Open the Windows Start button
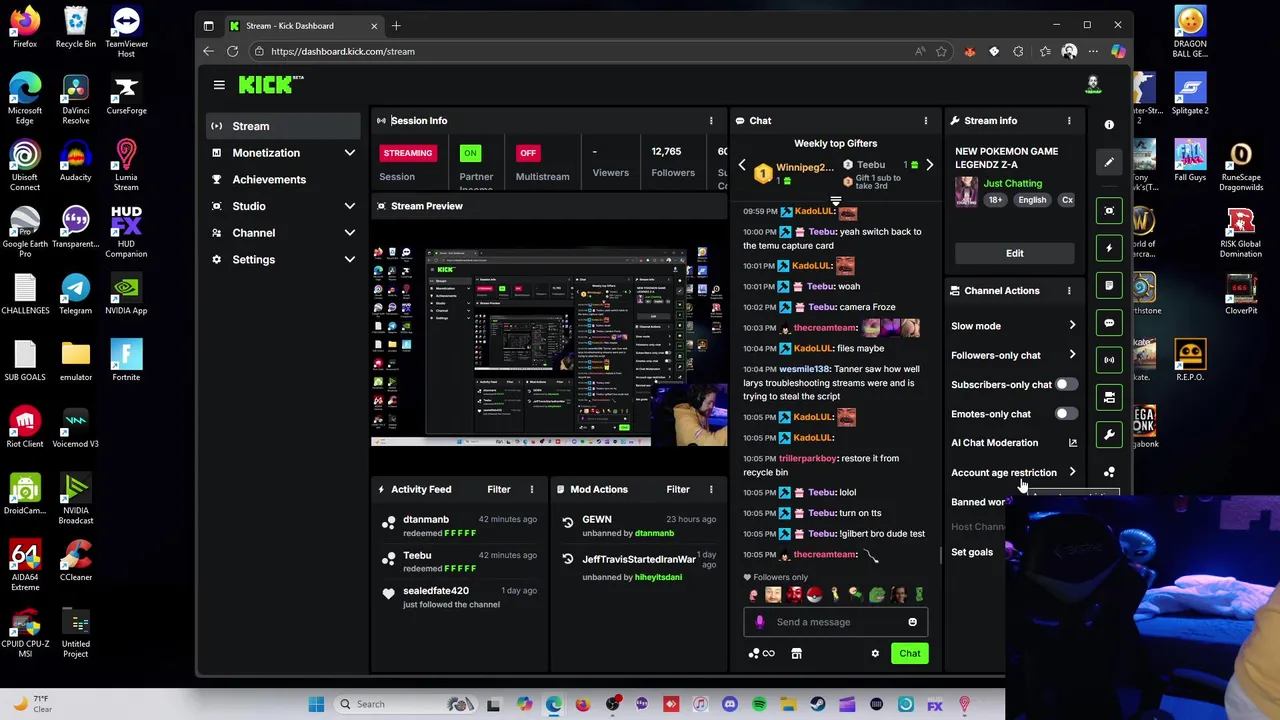The image size is (1280, 720). point(316,704)
